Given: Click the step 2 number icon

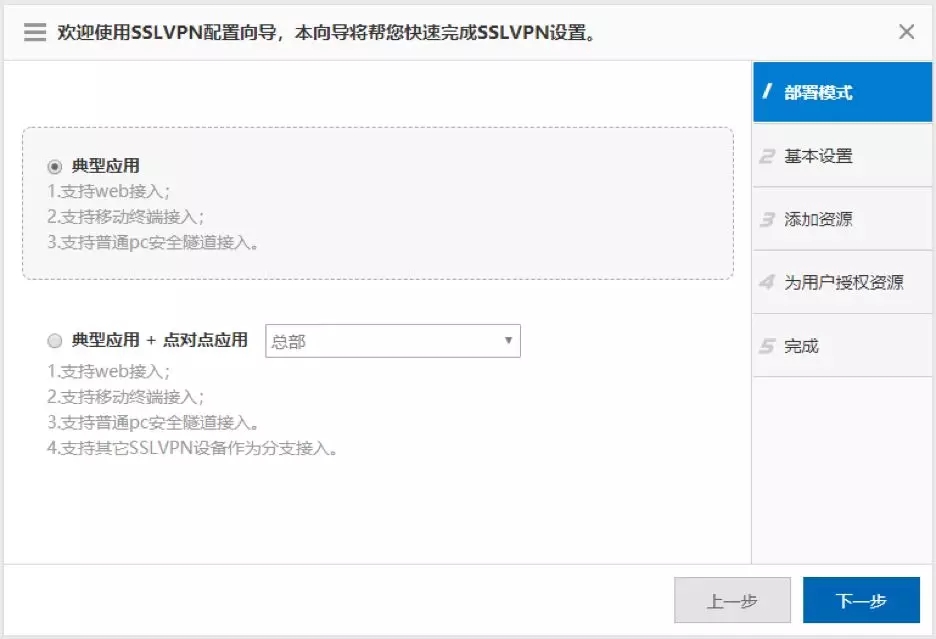Looking at the screenshot, I should point(767,156).
